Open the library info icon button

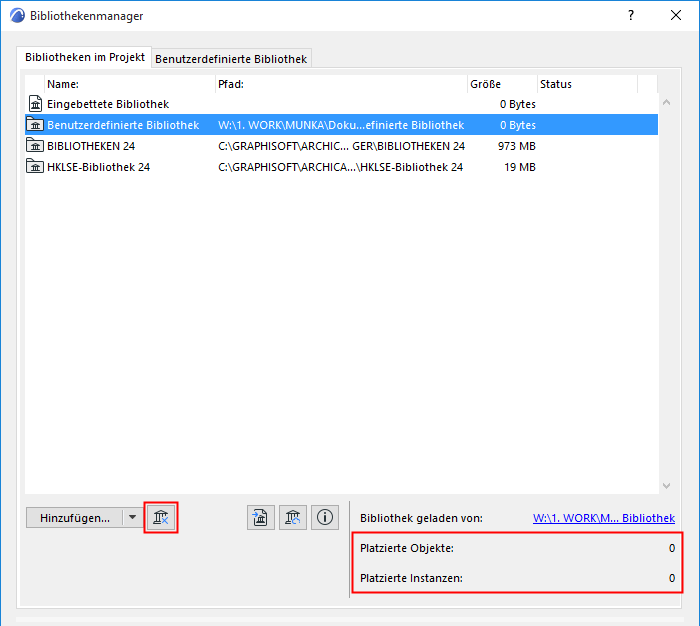click(x=325, y=517)
